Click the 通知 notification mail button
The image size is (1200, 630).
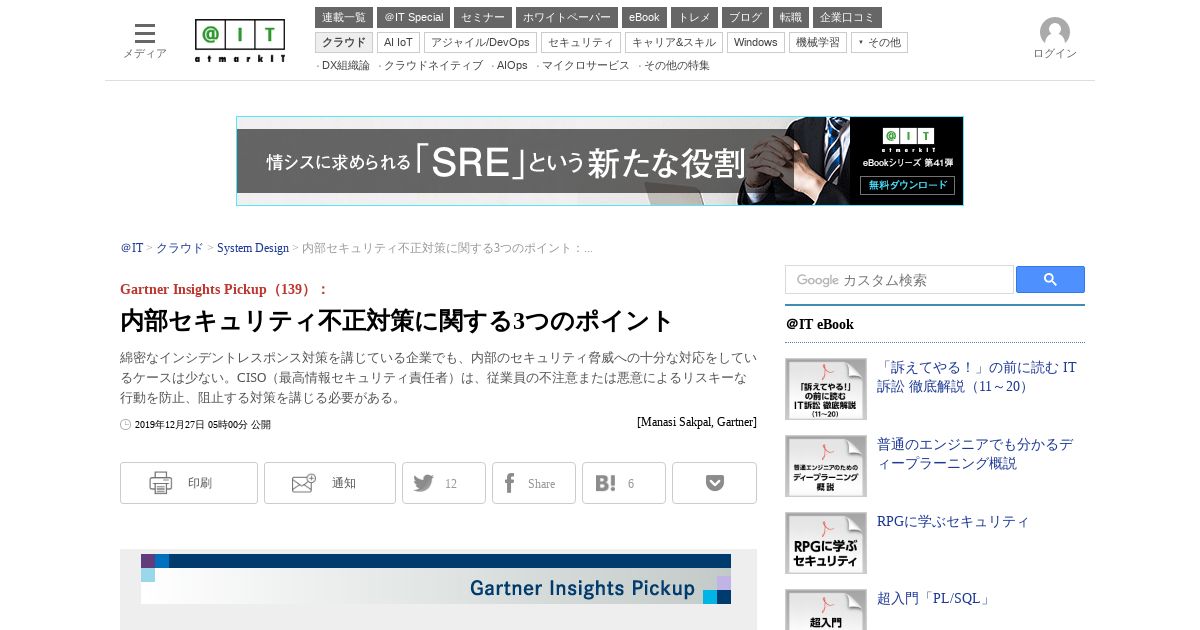point(330,483)
